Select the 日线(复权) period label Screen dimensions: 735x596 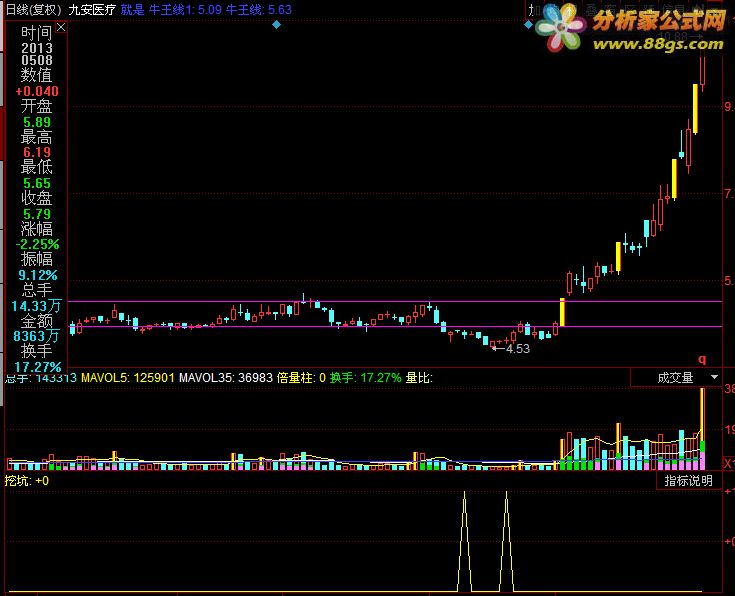click(x=33, y=9)
